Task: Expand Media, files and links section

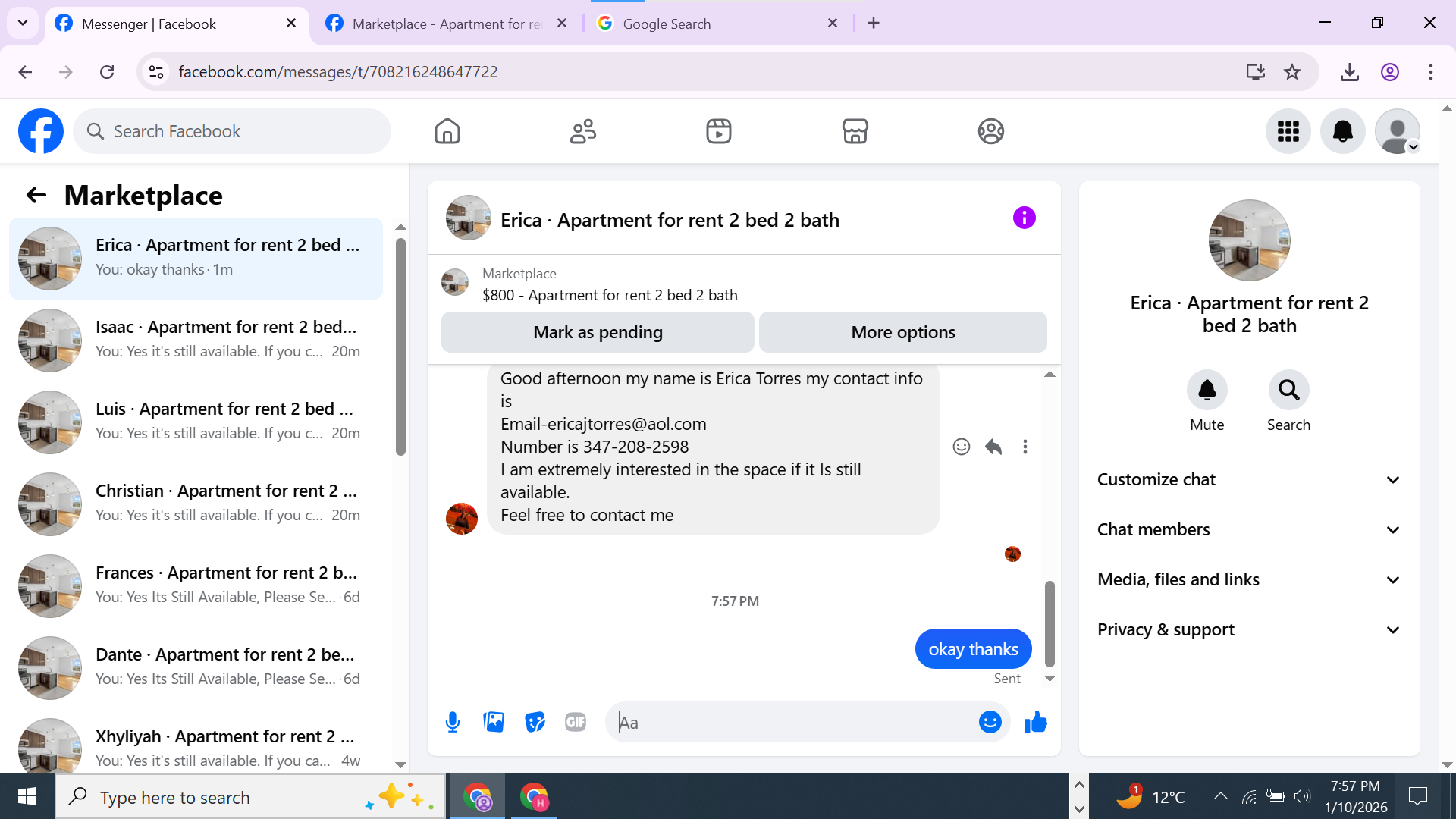Action: [1249, 579]
